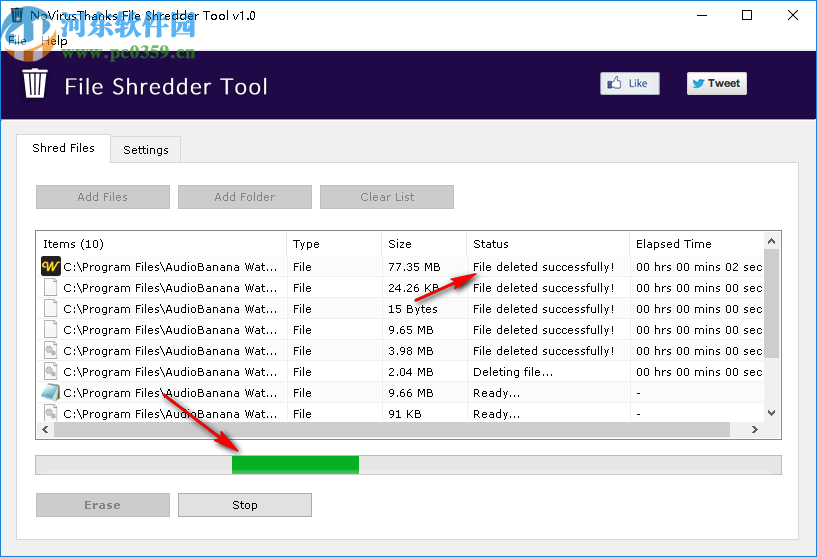
Task: Click the Clear List button
Action: pyautogui.click(x=387, y=197)
